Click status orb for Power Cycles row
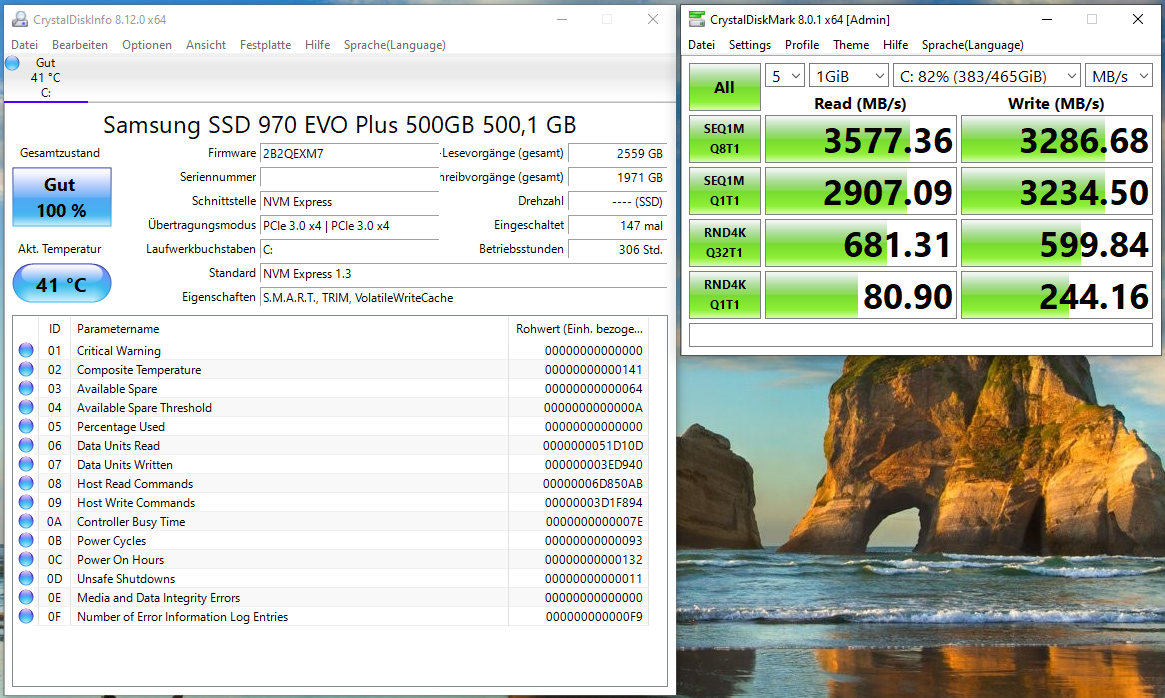1165x698 pixels. pos(26,540)
